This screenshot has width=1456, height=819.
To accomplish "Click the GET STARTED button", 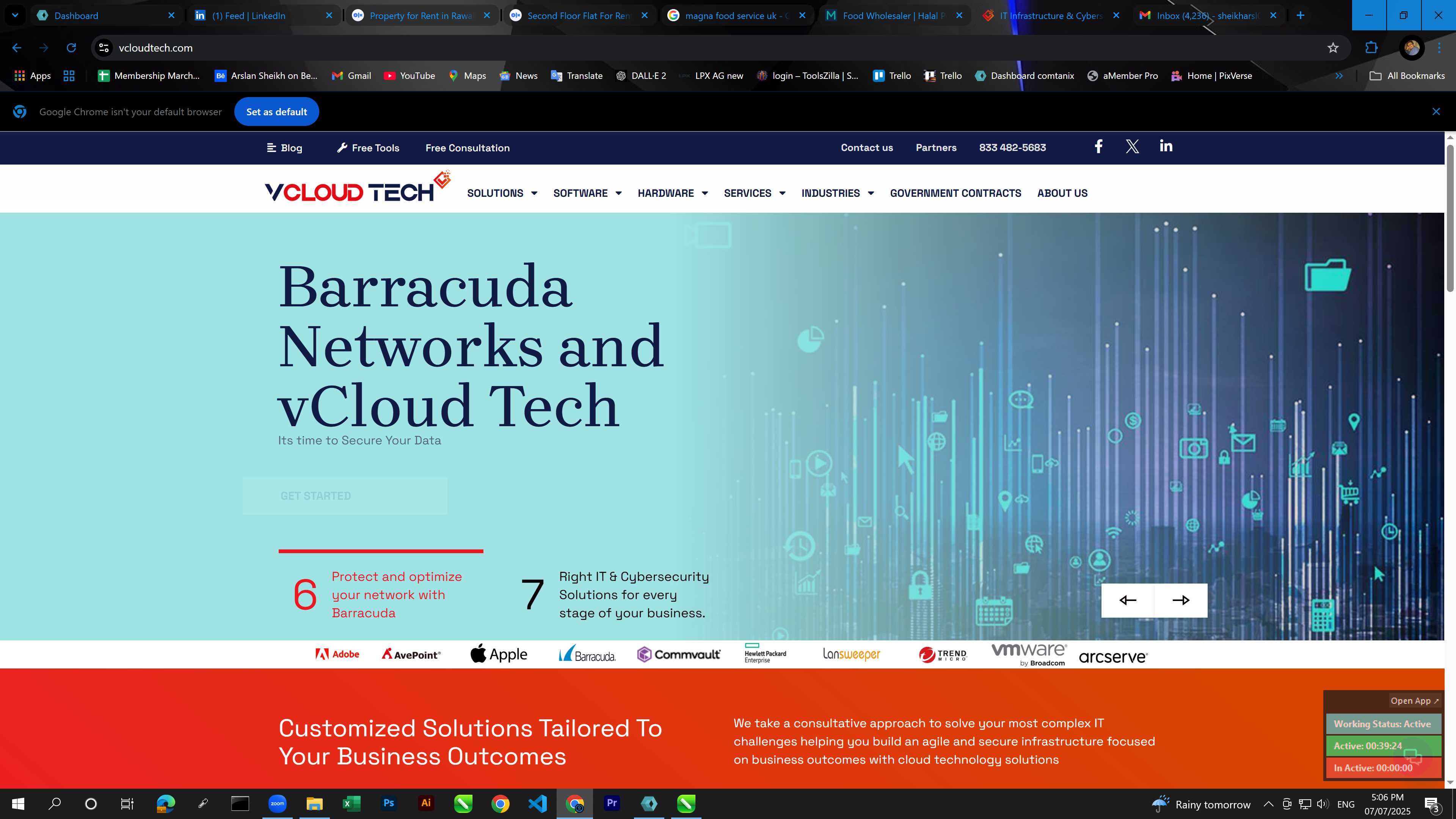I will coord(345,496).
